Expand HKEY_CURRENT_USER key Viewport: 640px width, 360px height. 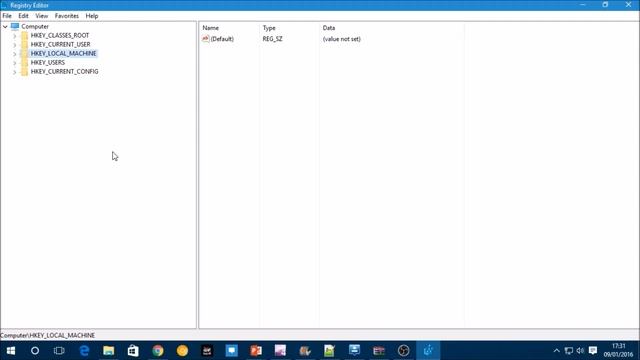pos(15,45)
